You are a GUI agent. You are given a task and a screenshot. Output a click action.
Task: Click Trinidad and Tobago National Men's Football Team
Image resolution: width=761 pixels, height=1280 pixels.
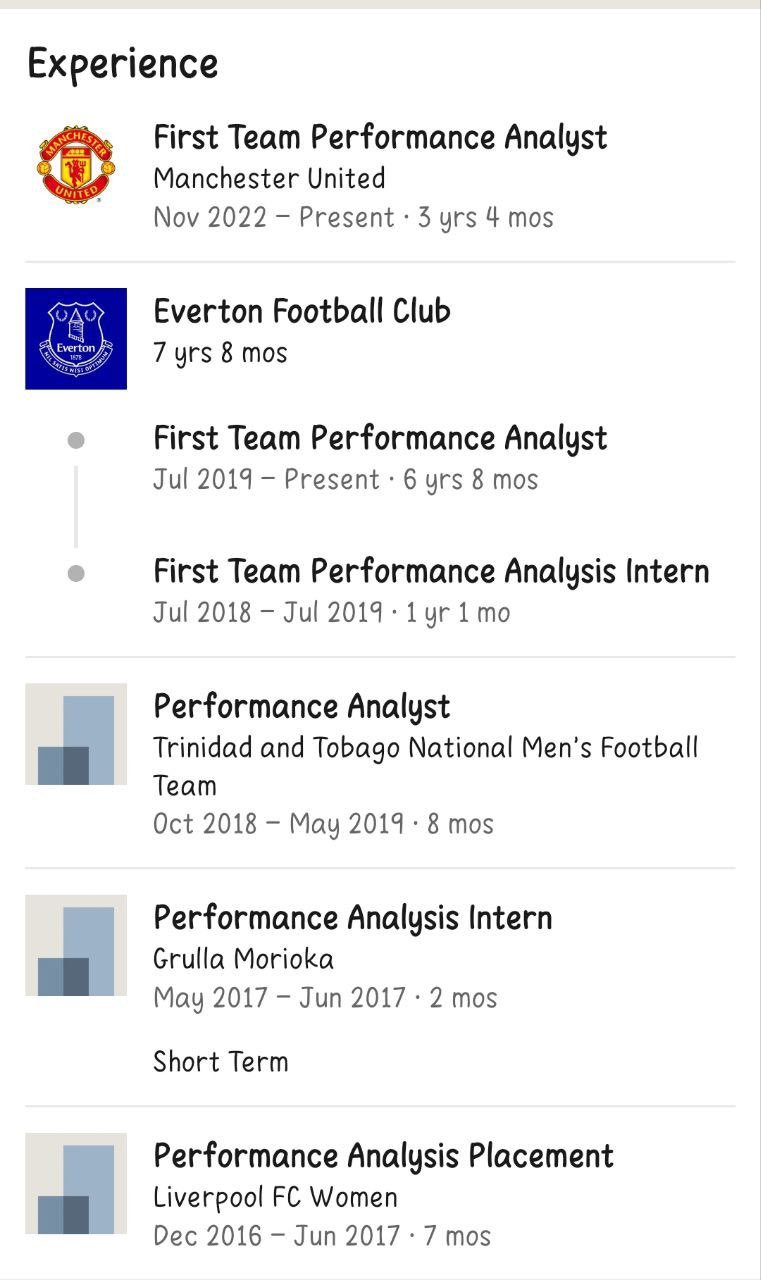point(425,748)
